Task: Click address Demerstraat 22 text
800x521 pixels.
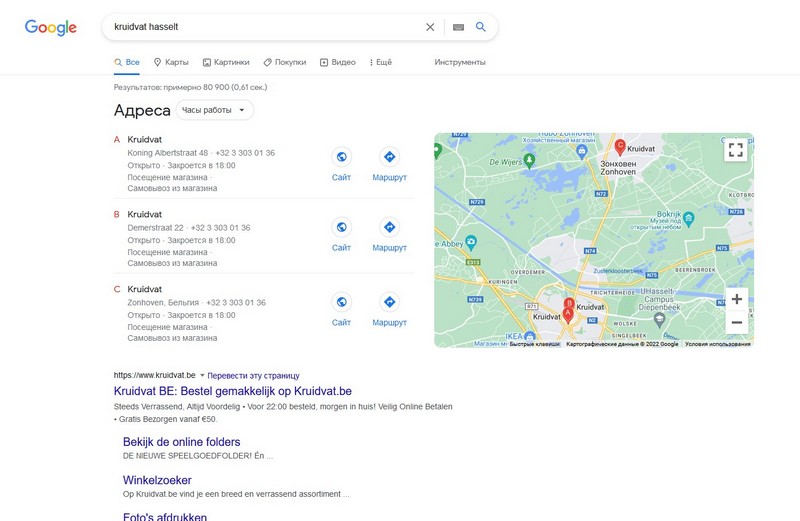Action: click(x=156, y=228)
